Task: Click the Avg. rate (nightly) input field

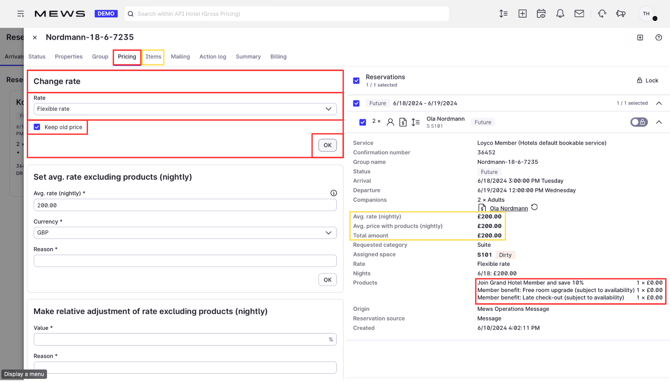Action: (x=185, y=205)
